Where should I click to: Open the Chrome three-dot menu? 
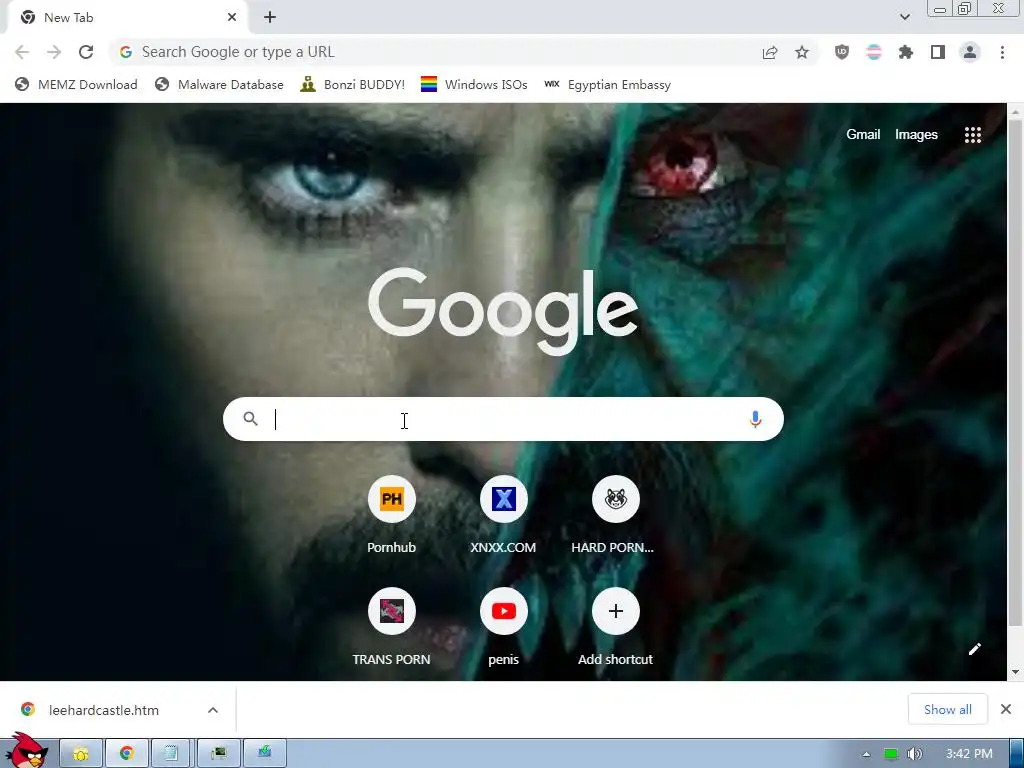coord(1002,52)
